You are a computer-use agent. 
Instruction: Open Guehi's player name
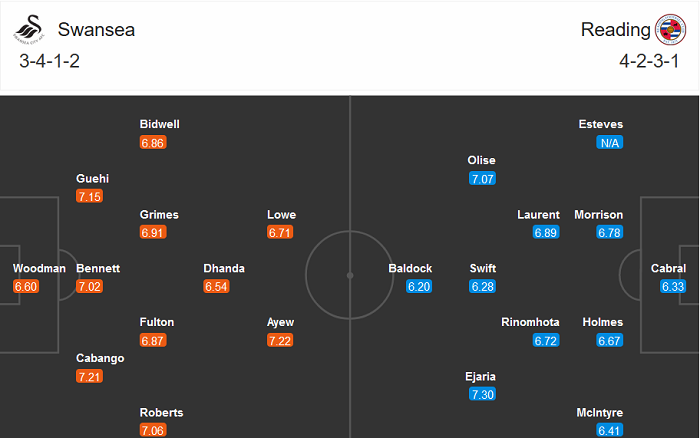point(92,179)
